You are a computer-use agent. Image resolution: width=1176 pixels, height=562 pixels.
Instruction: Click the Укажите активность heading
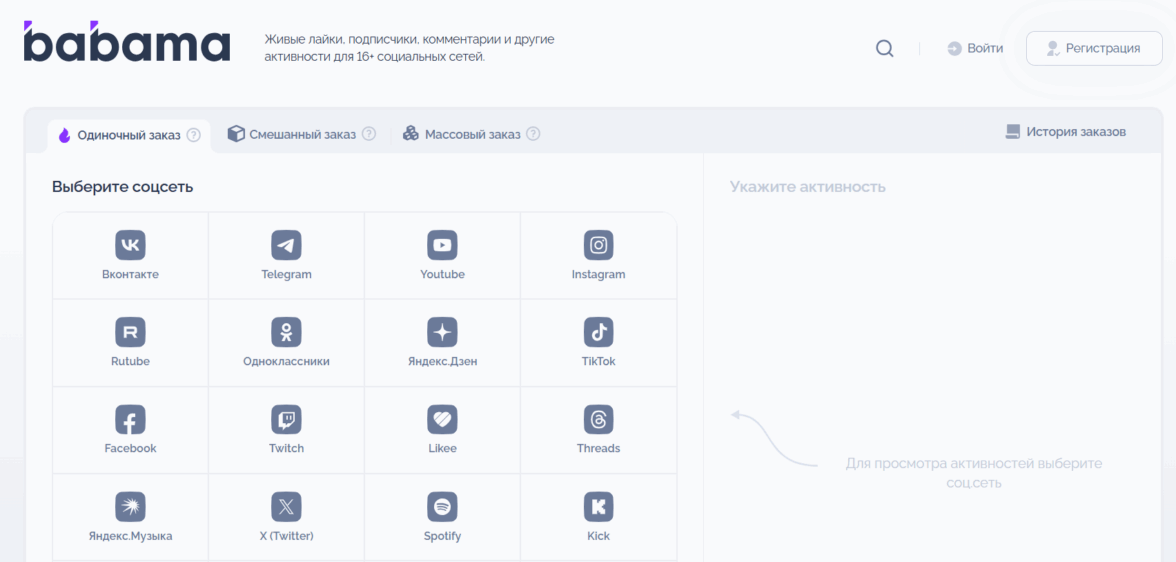(808, 187)
